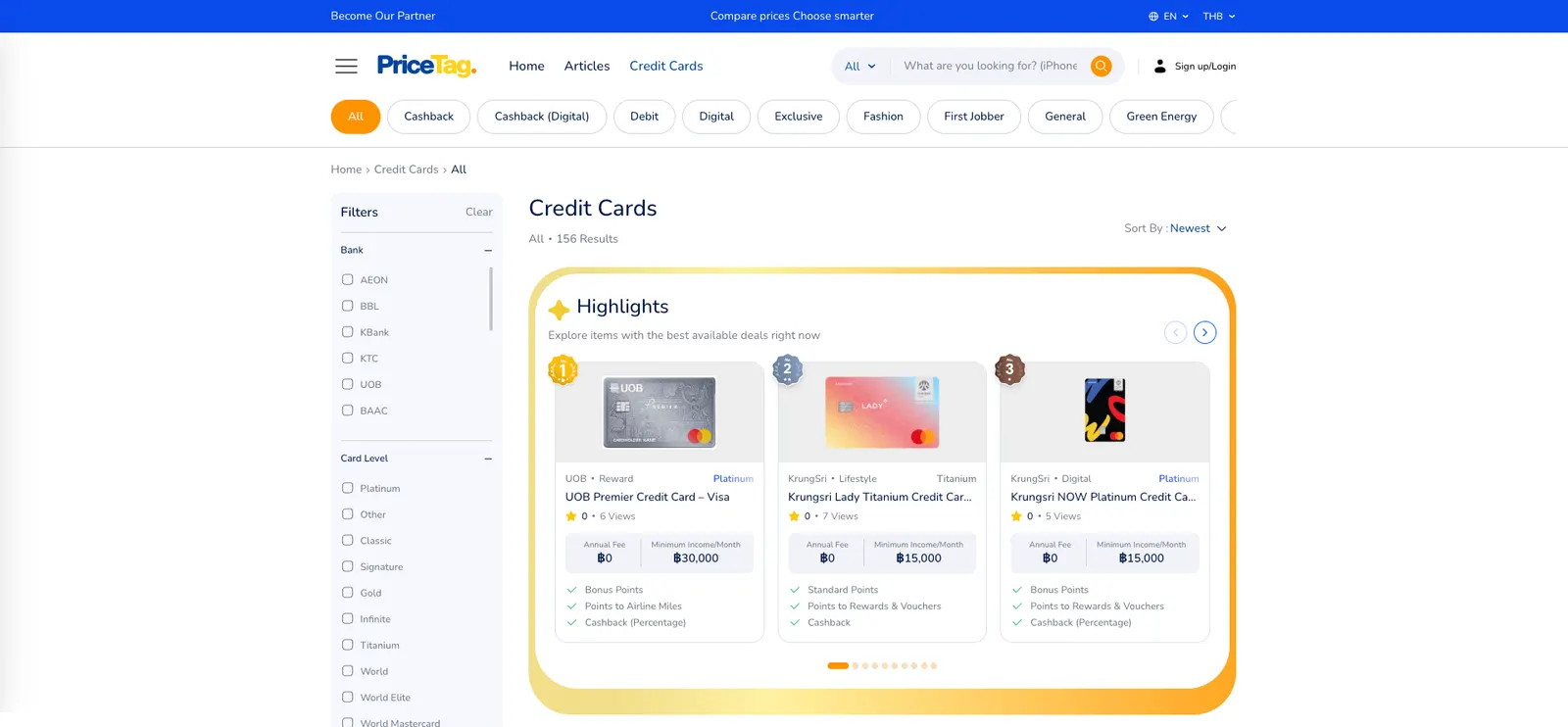This screenshot has width=1568, height=727.
Task: Show previous highlights with left arrow
Action: tap(1175, 332)
